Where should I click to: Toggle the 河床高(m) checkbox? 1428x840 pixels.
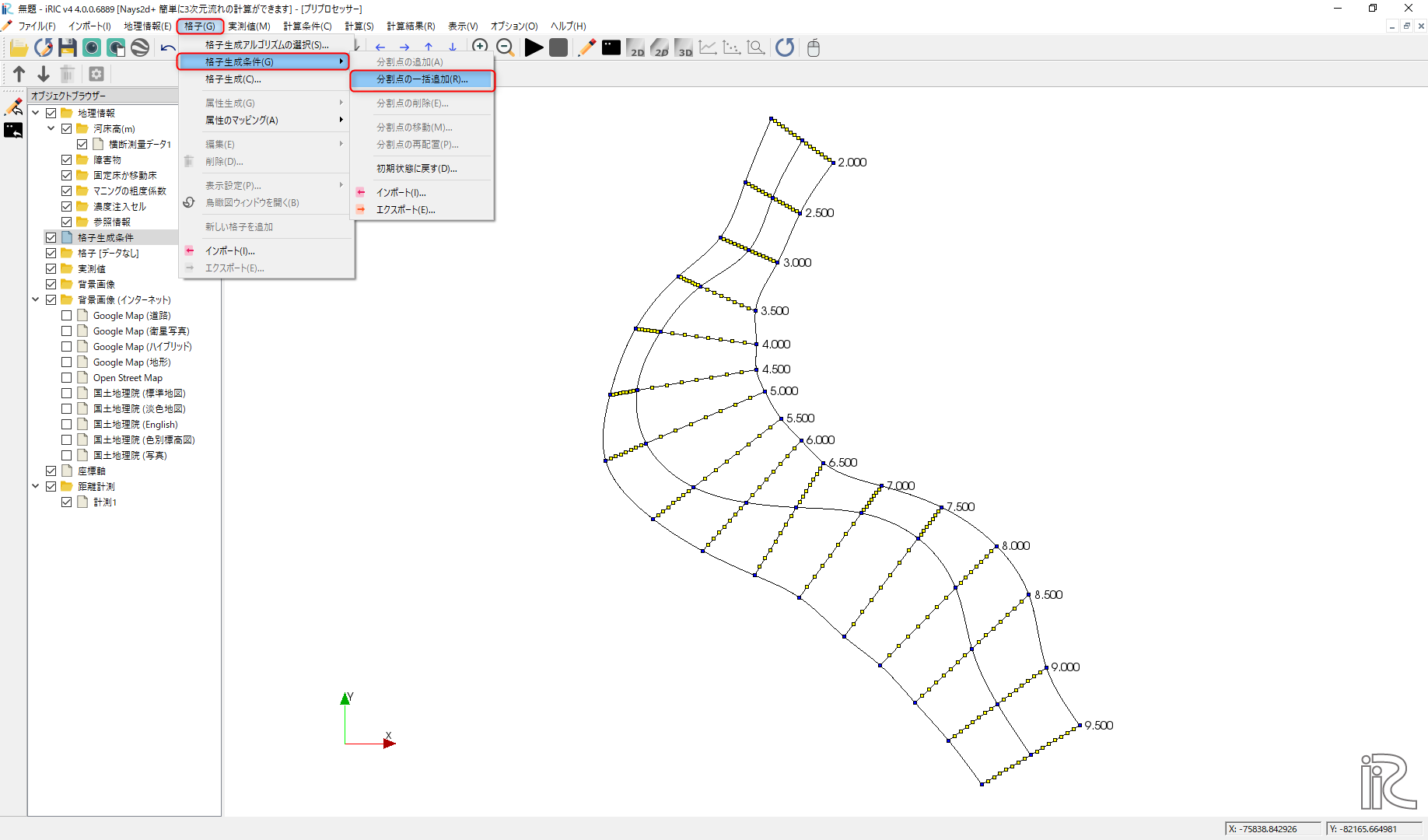(67, 128)
